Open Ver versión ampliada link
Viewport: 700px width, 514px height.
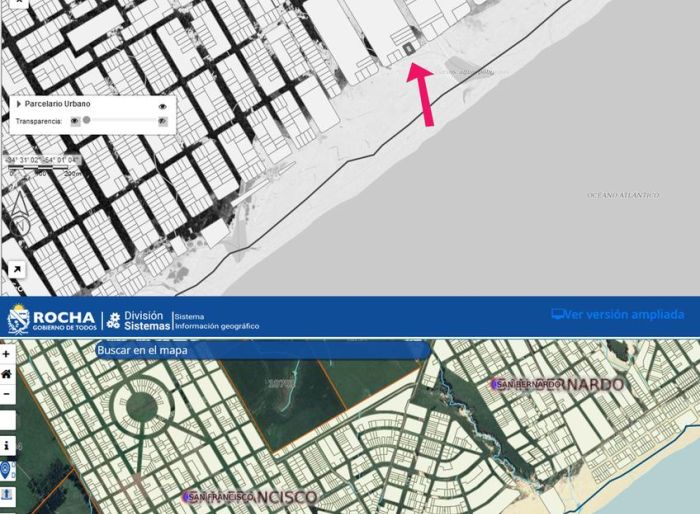click(617, 314)
